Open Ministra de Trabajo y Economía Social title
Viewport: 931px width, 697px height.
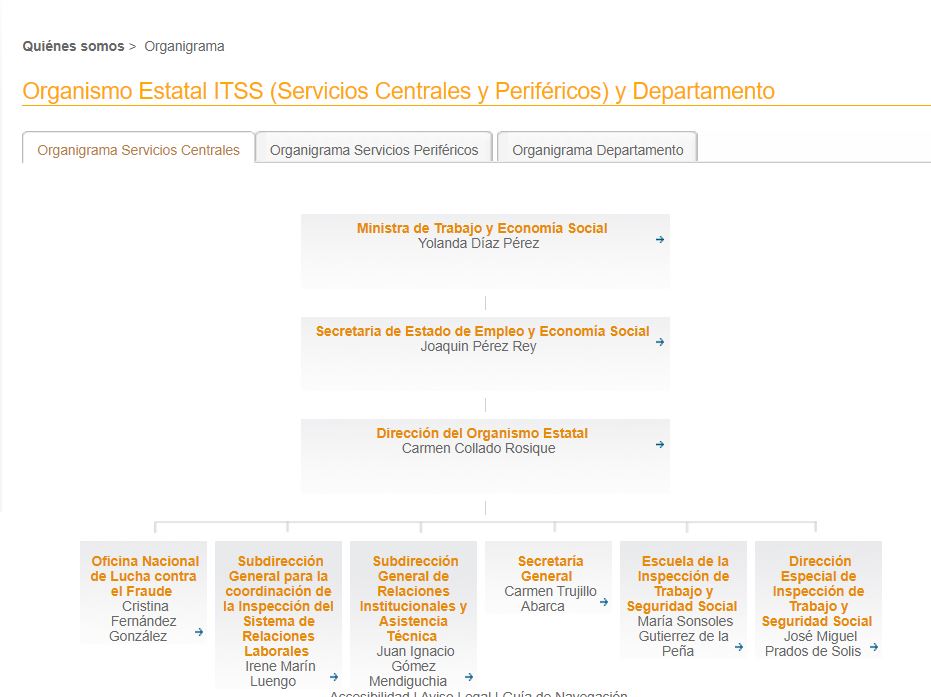pos(482,228)
